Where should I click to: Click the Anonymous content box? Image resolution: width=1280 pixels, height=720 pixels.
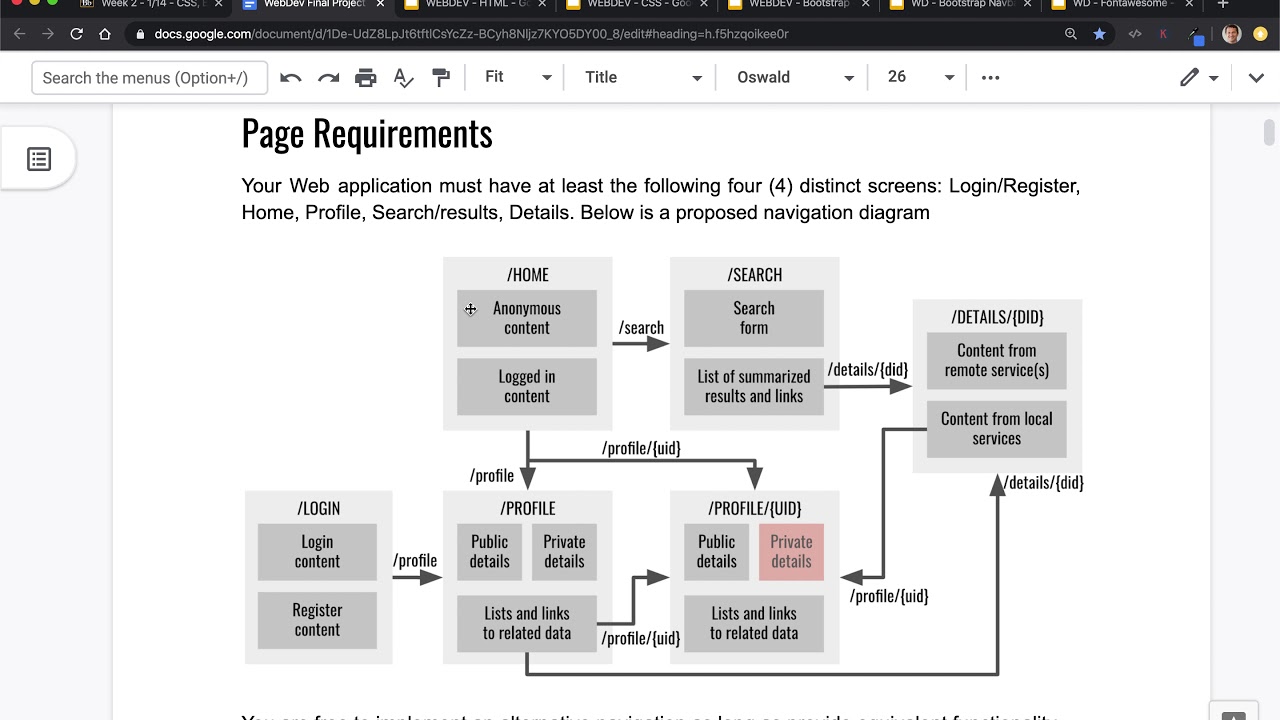(527, 318)
